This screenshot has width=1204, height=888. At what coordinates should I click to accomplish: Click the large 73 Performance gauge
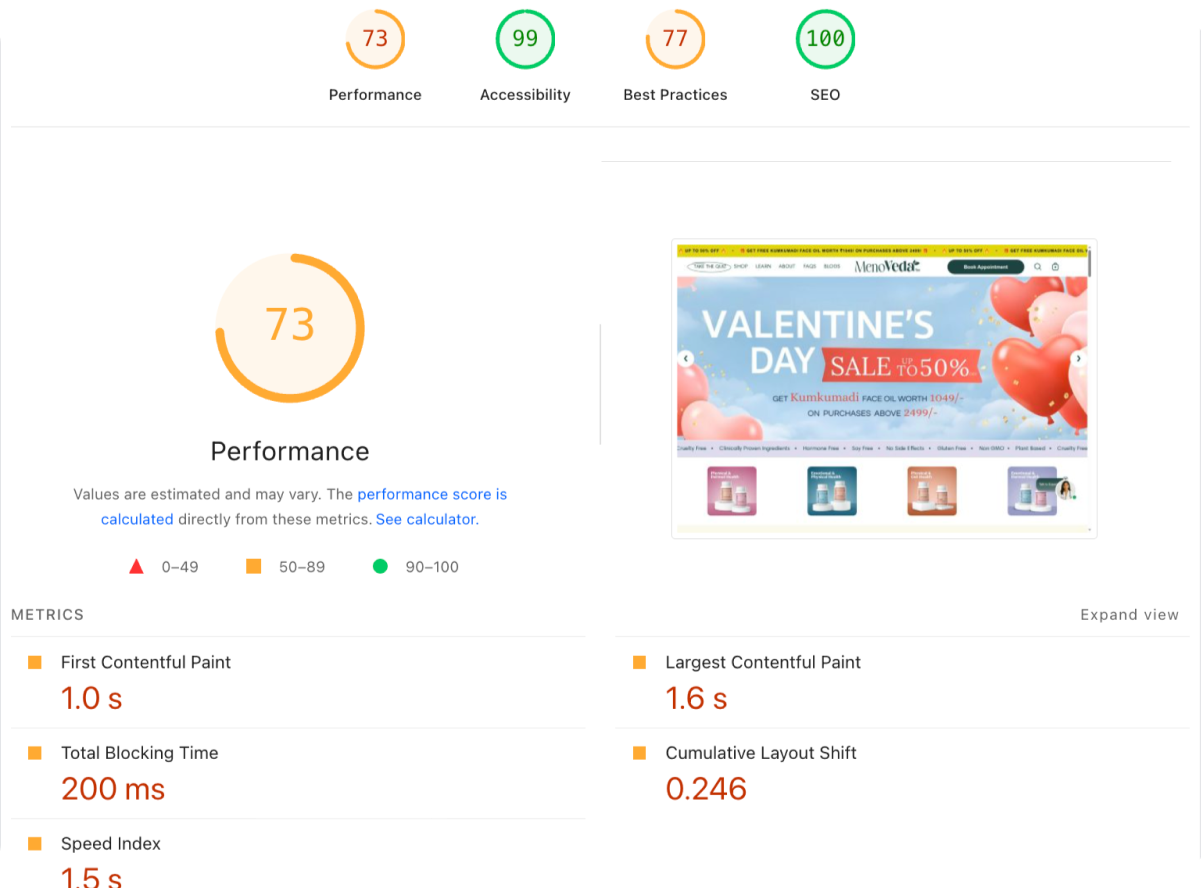(x=290, y=328)
